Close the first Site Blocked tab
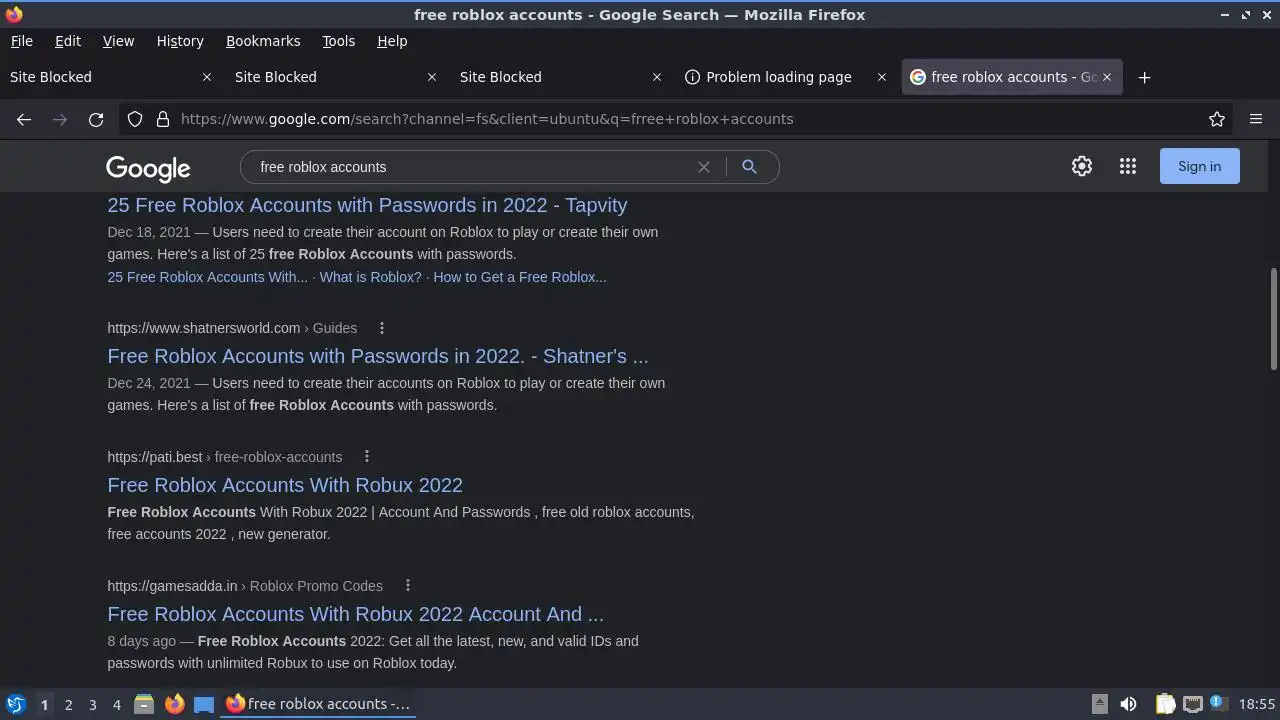Image resolution: width=1280 pixels, height=720 pixels. (207, 77)
